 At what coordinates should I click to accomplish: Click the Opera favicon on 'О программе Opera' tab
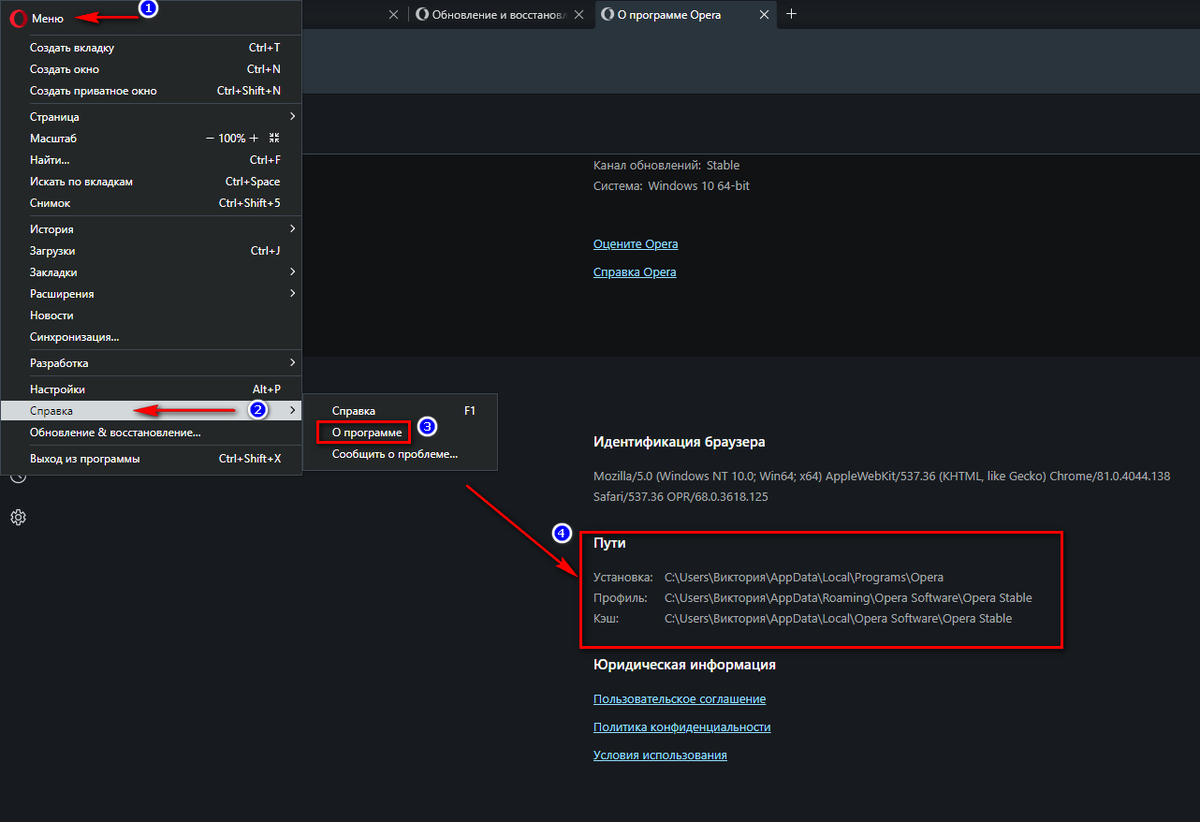tap(609, 14)
